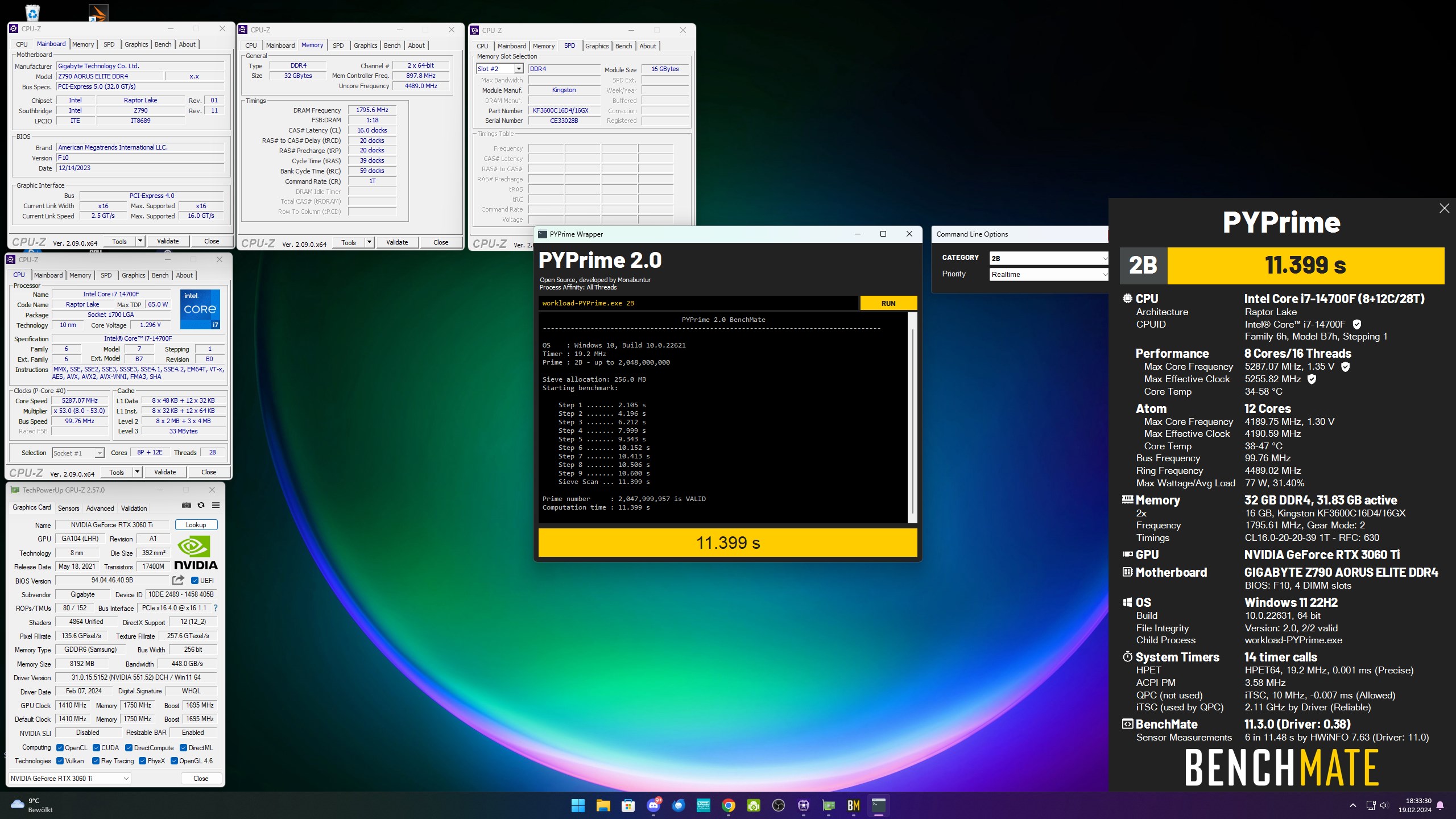Open OBS Studio from the taskbar
This screenshot has height=819, width=1456.
click(x=779, y=805)
